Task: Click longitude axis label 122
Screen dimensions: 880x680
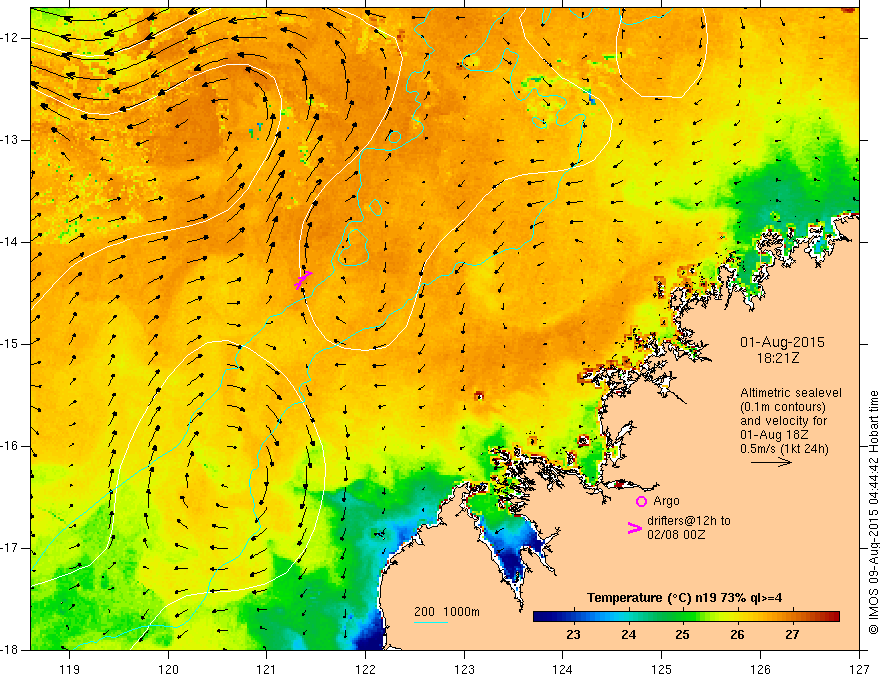Action: (x=365, y=669)
